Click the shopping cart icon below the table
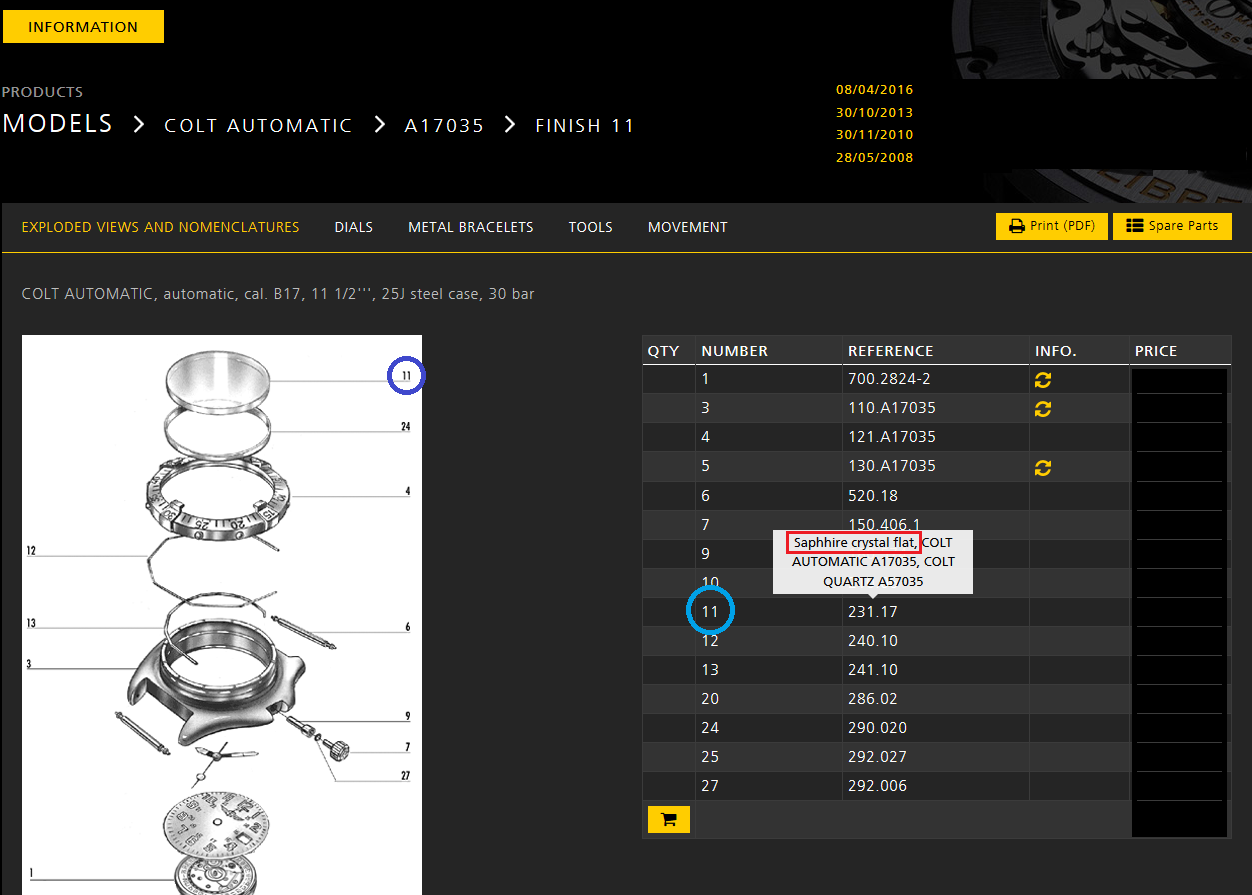Viewport: 1252px width, 895px height. 669,820
